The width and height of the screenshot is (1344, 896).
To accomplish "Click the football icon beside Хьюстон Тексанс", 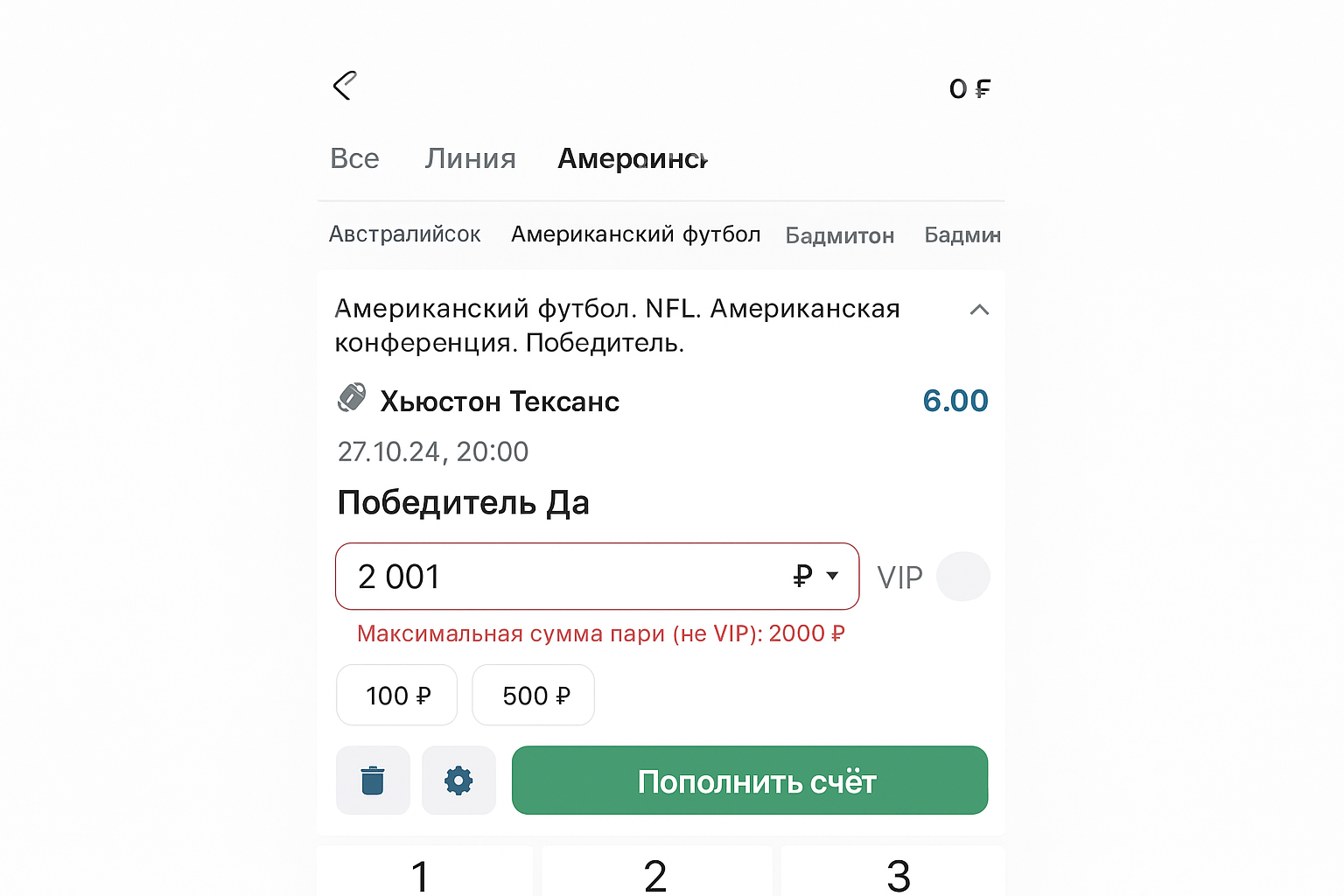I will 352,398.
